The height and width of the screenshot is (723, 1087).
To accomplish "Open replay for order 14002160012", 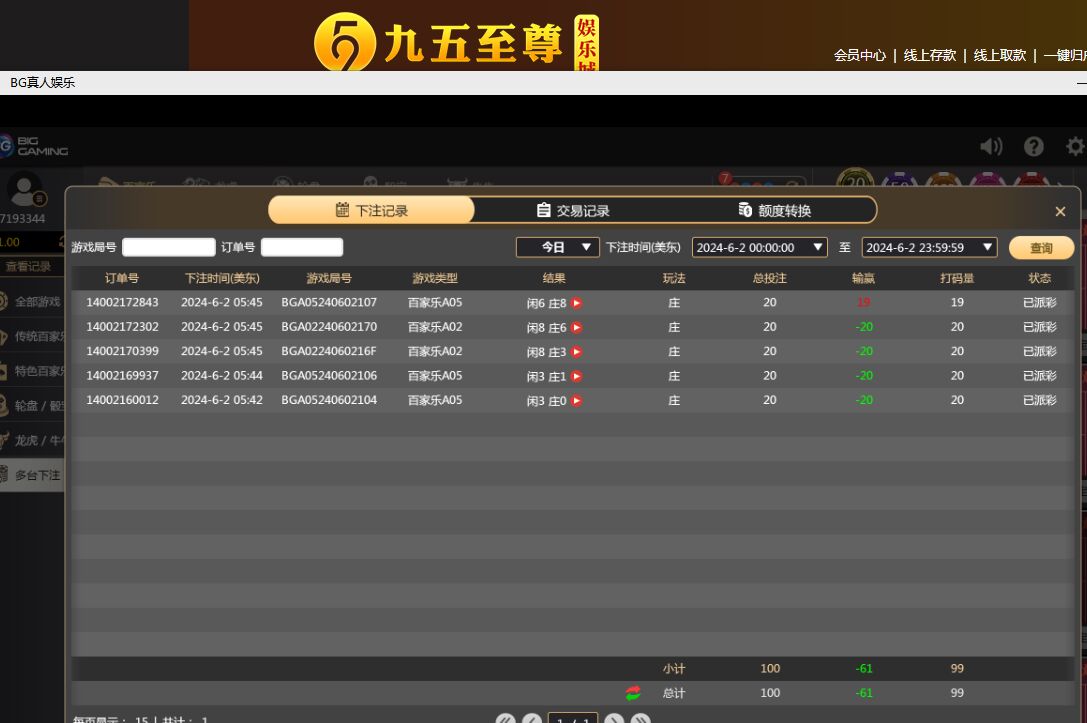I will 577,401.
